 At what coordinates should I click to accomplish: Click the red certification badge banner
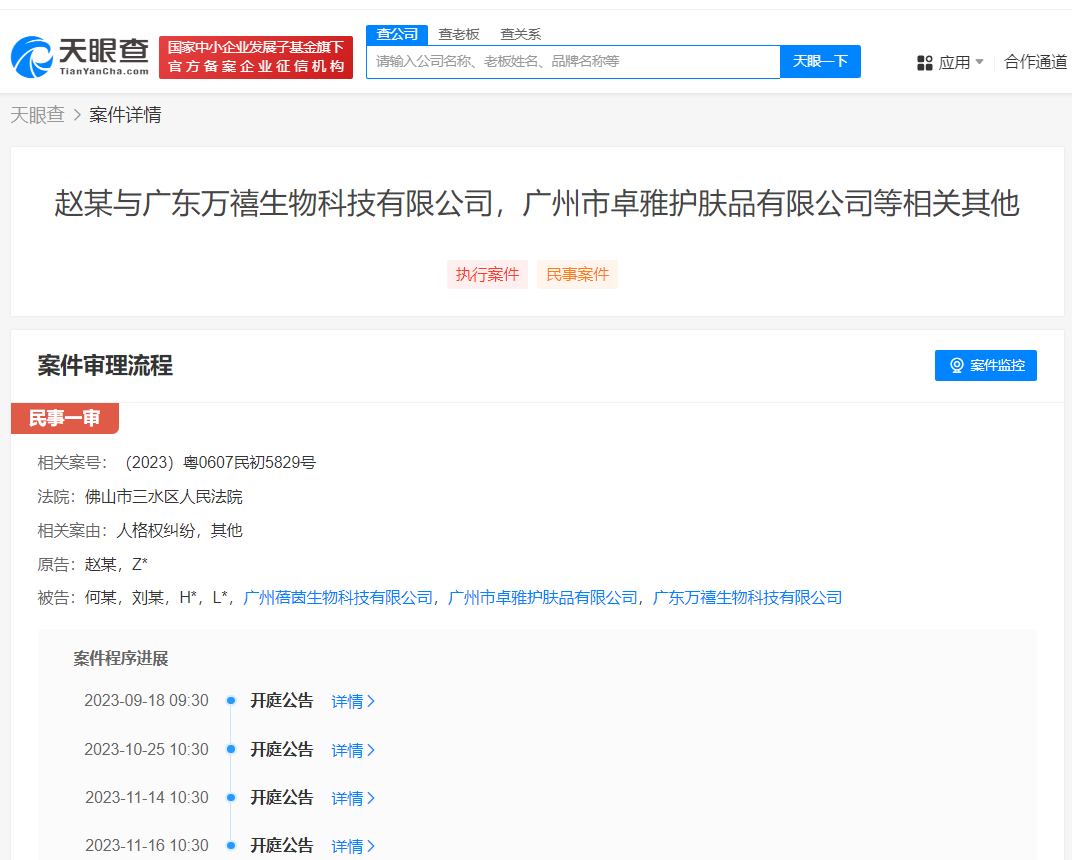255,57
